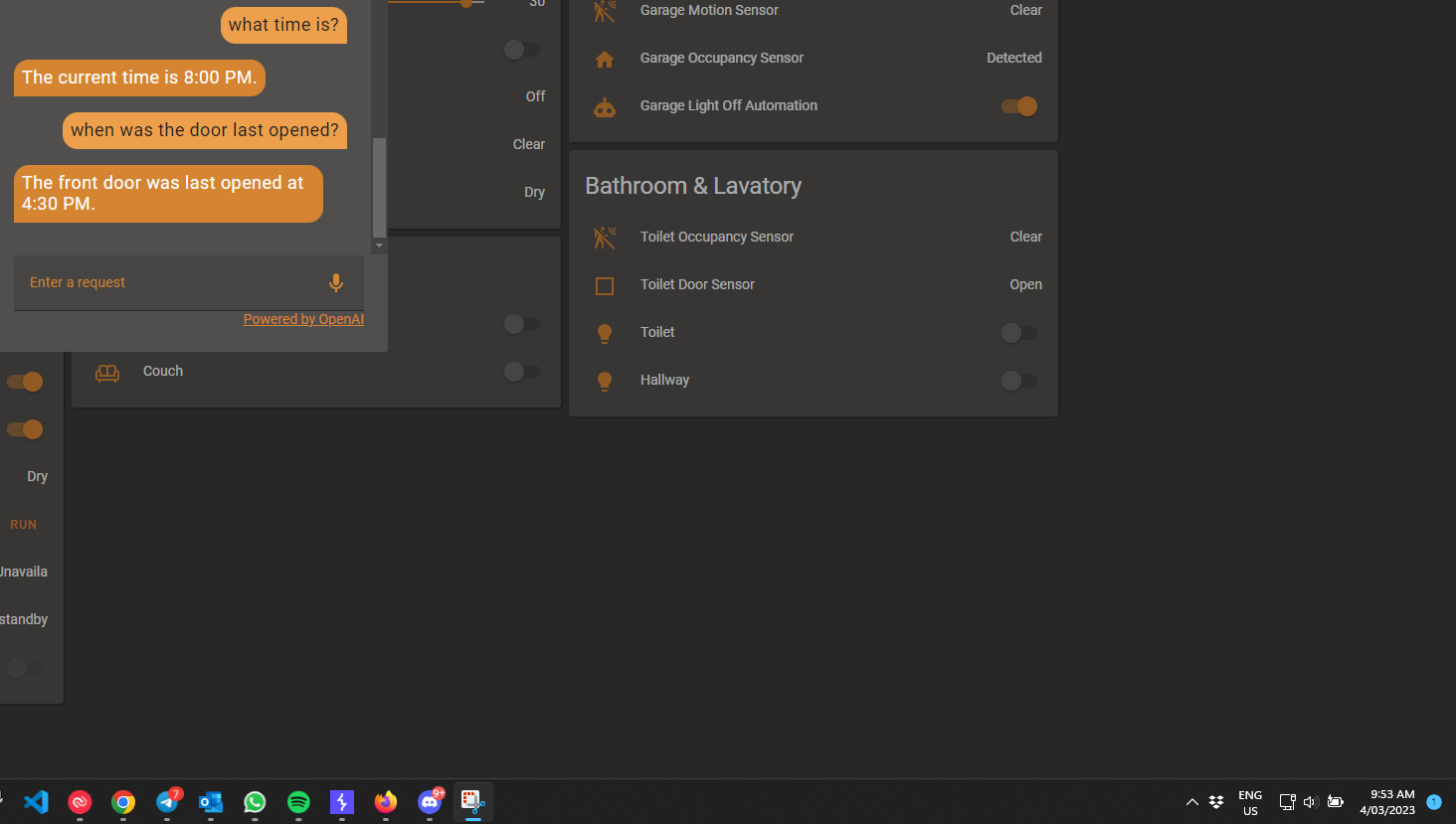Open the ENG US language switcher
Viewport: 1456px width, 824px height.
(1249, 801)
